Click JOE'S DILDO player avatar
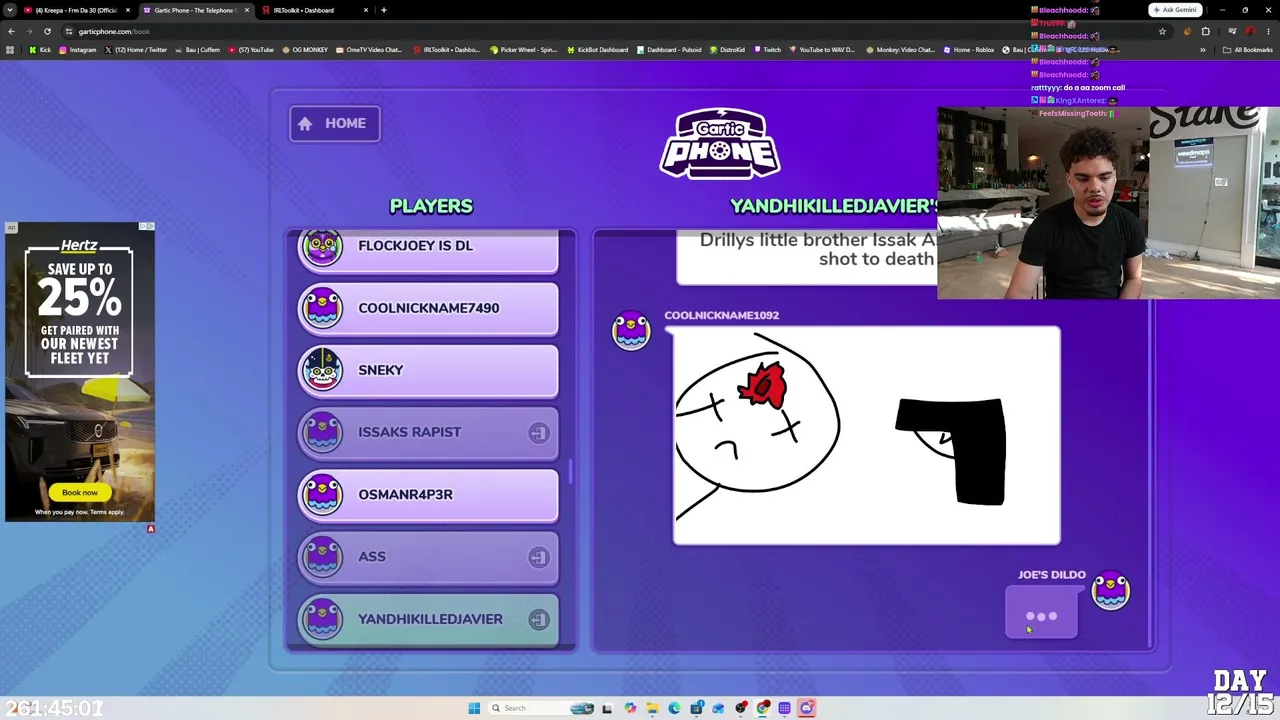 pyautogui.click(x=1111, y=590)
